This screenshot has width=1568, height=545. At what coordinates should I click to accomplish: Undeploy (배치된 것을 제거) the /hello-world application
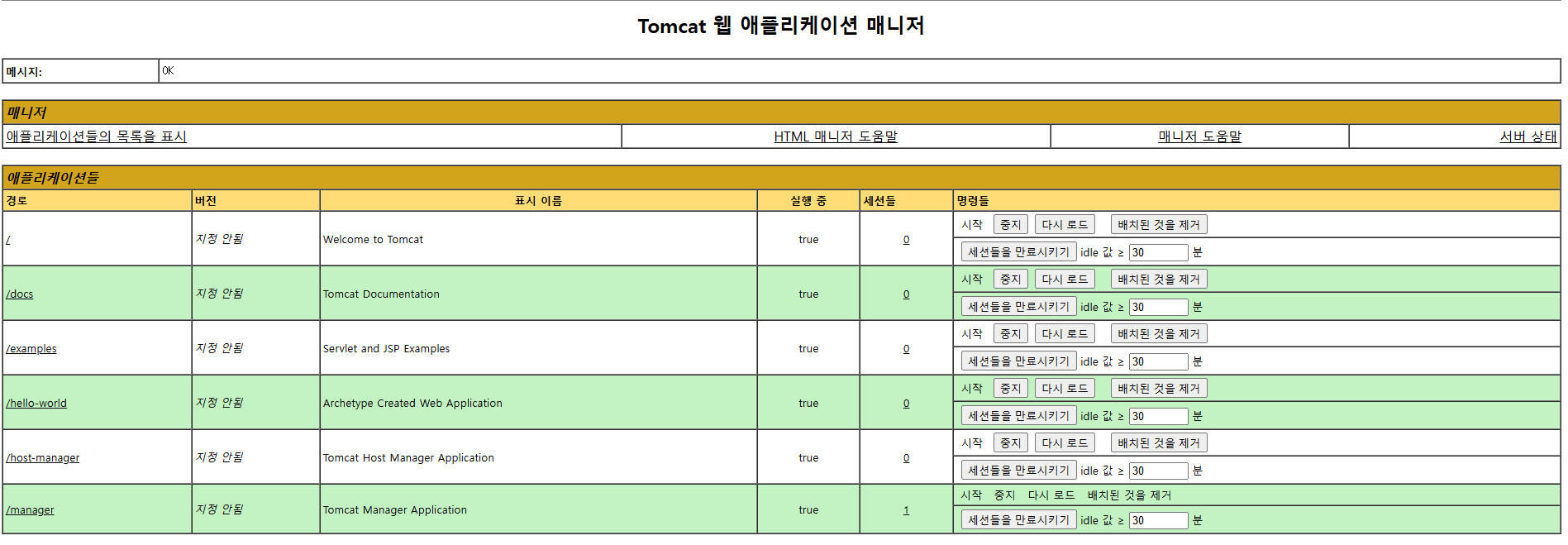(x=1159, y=389)
